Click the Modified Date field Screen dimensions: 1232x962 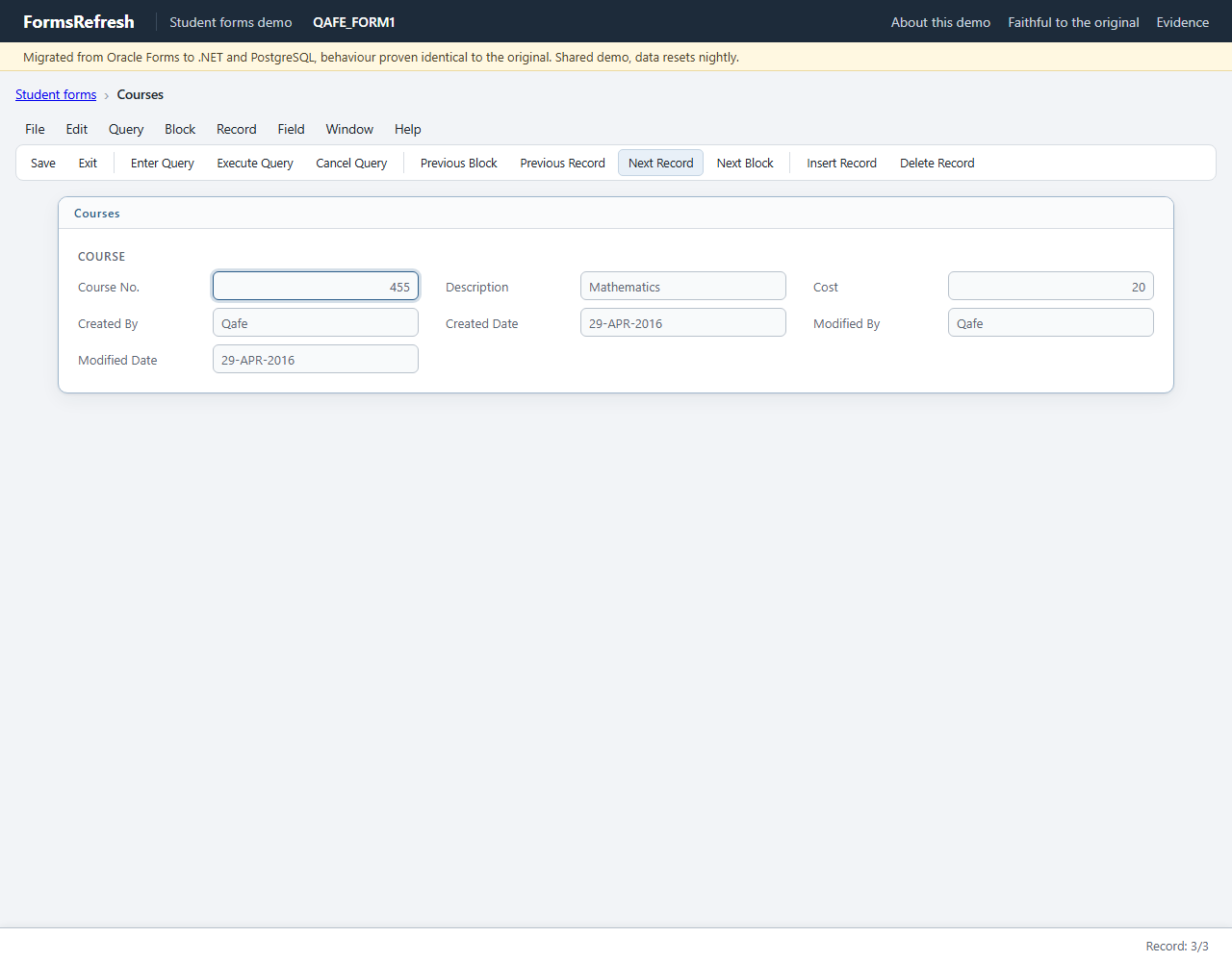(316, 359)
